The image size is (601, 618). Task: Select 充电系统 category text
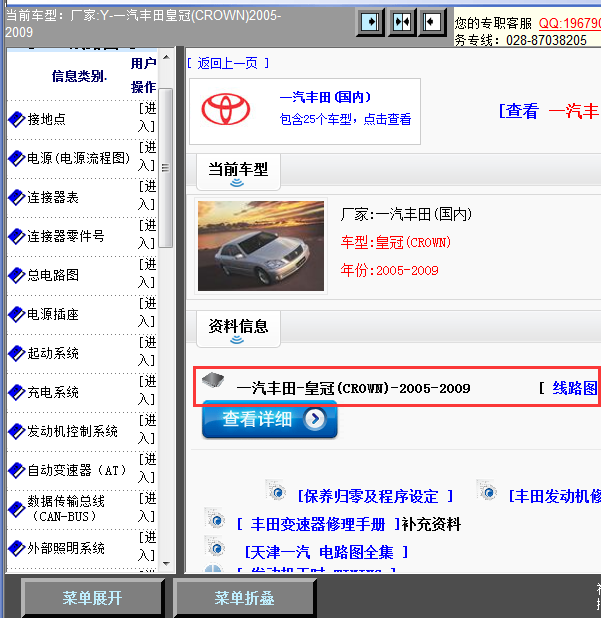coord(53,392)
